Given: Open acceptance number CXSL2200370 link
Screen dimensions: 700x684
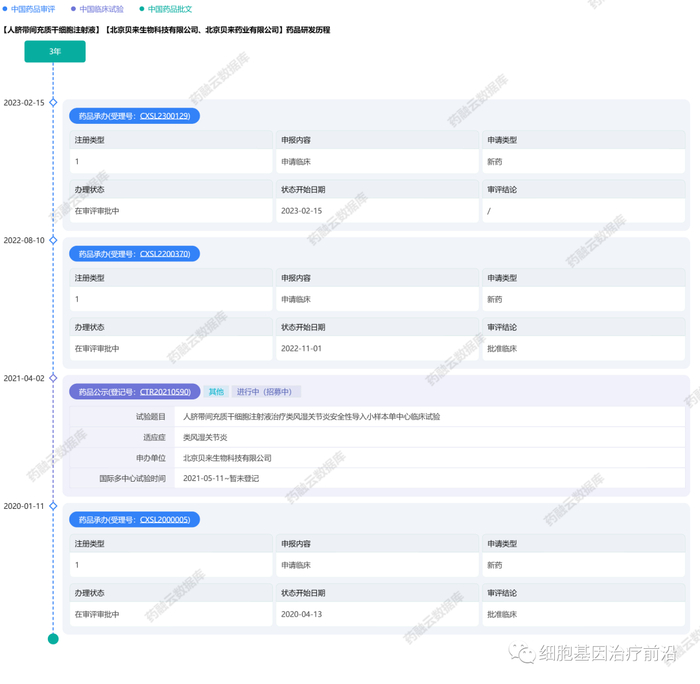Looking at the screenshot, I should point(165,254).
